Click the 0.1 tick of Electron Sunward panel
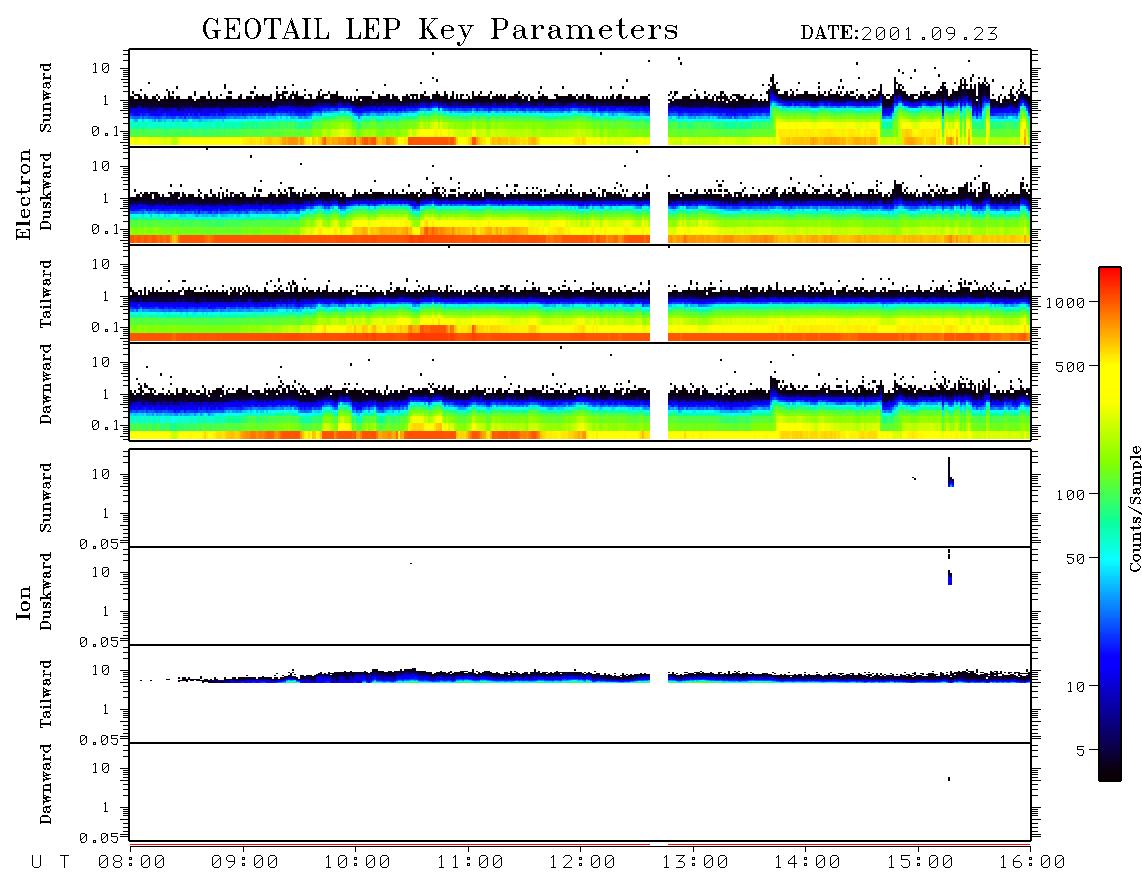Viewport: 1142px width, 880px height. 104,131
